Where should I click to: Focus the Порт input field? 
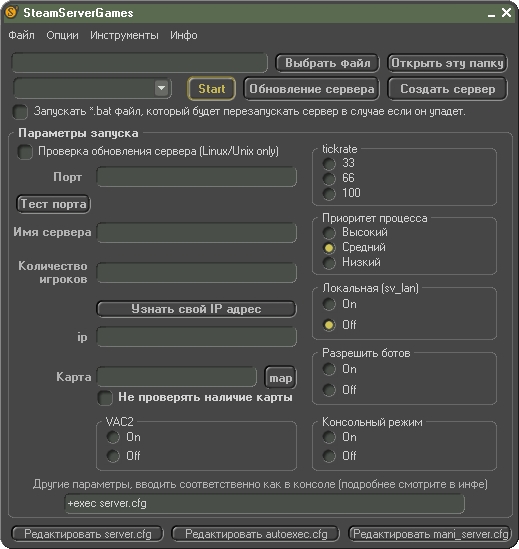tap(196, 176)
